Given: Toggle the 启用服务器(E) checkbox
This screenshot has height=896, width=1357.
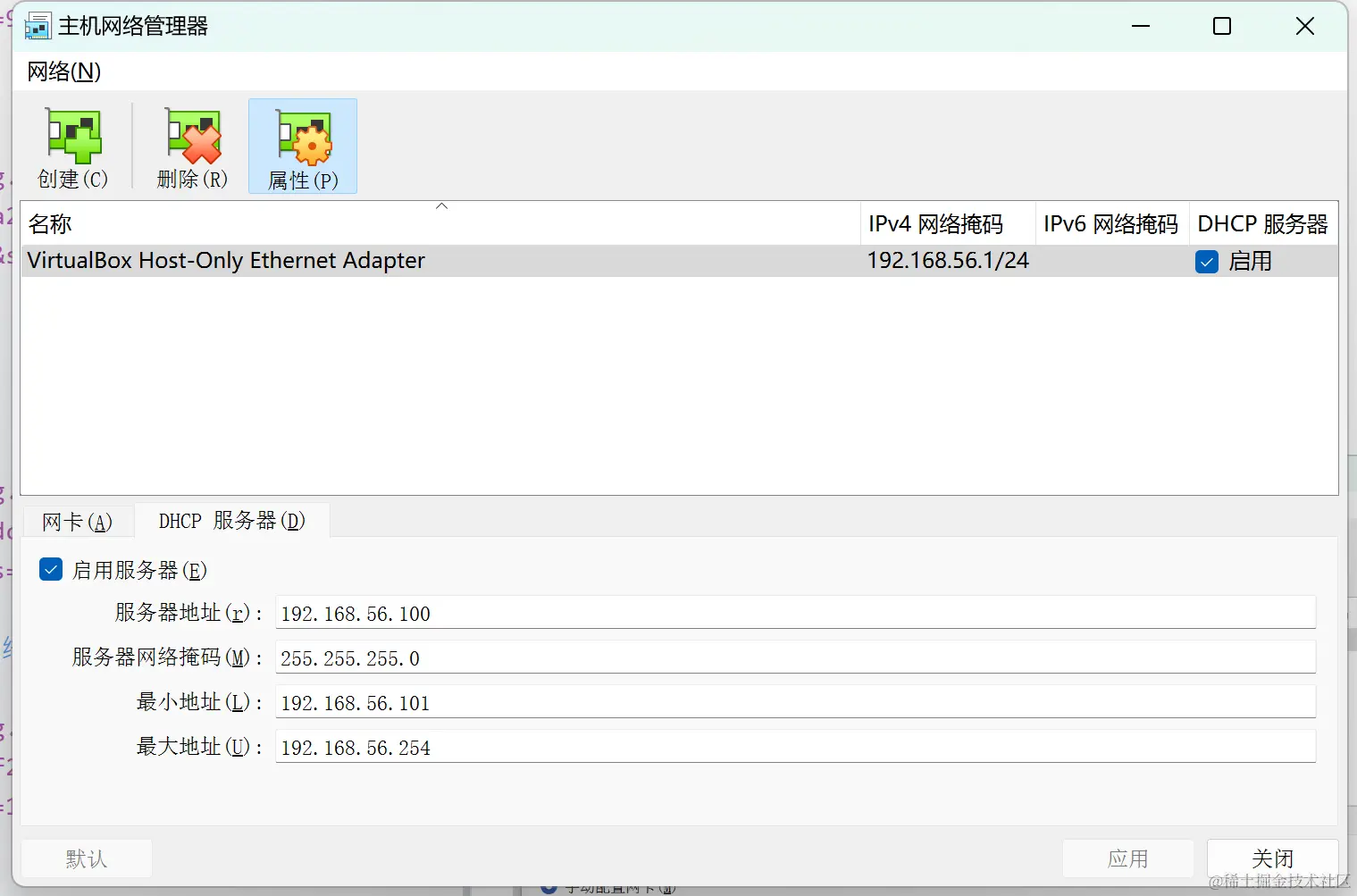Looking at the screenshot, I should click(x=51, y=570).
